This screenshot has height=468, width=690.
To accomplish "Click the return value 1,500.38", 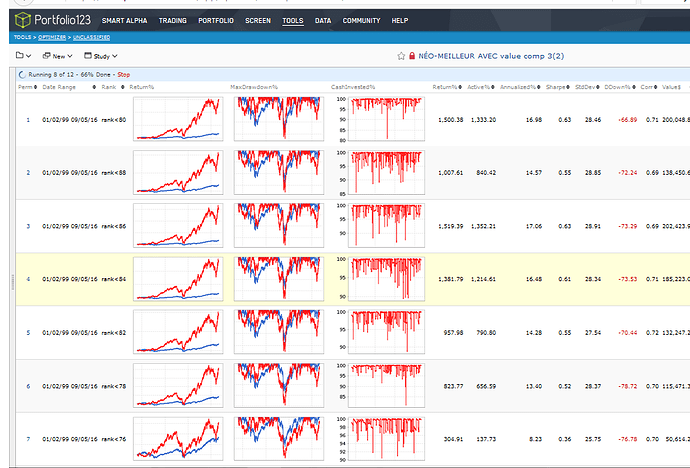I will coord(450,120).
